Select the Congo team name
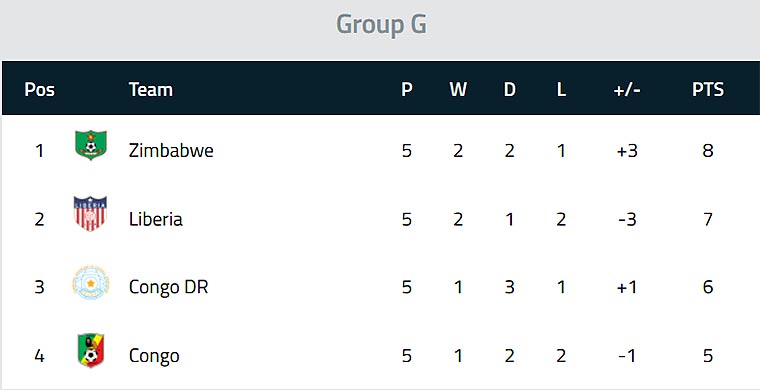Viewport: 760px width, 390px height. pyautogui.click(x=154, y=356)
